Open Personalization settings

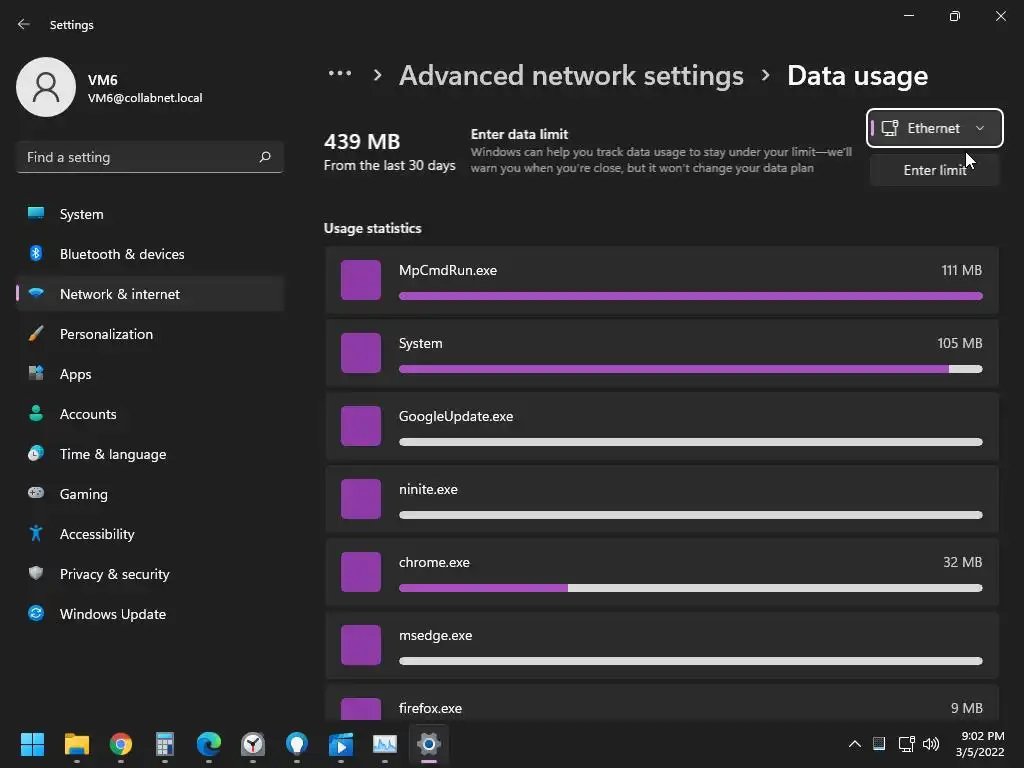[x=106, y=334]
